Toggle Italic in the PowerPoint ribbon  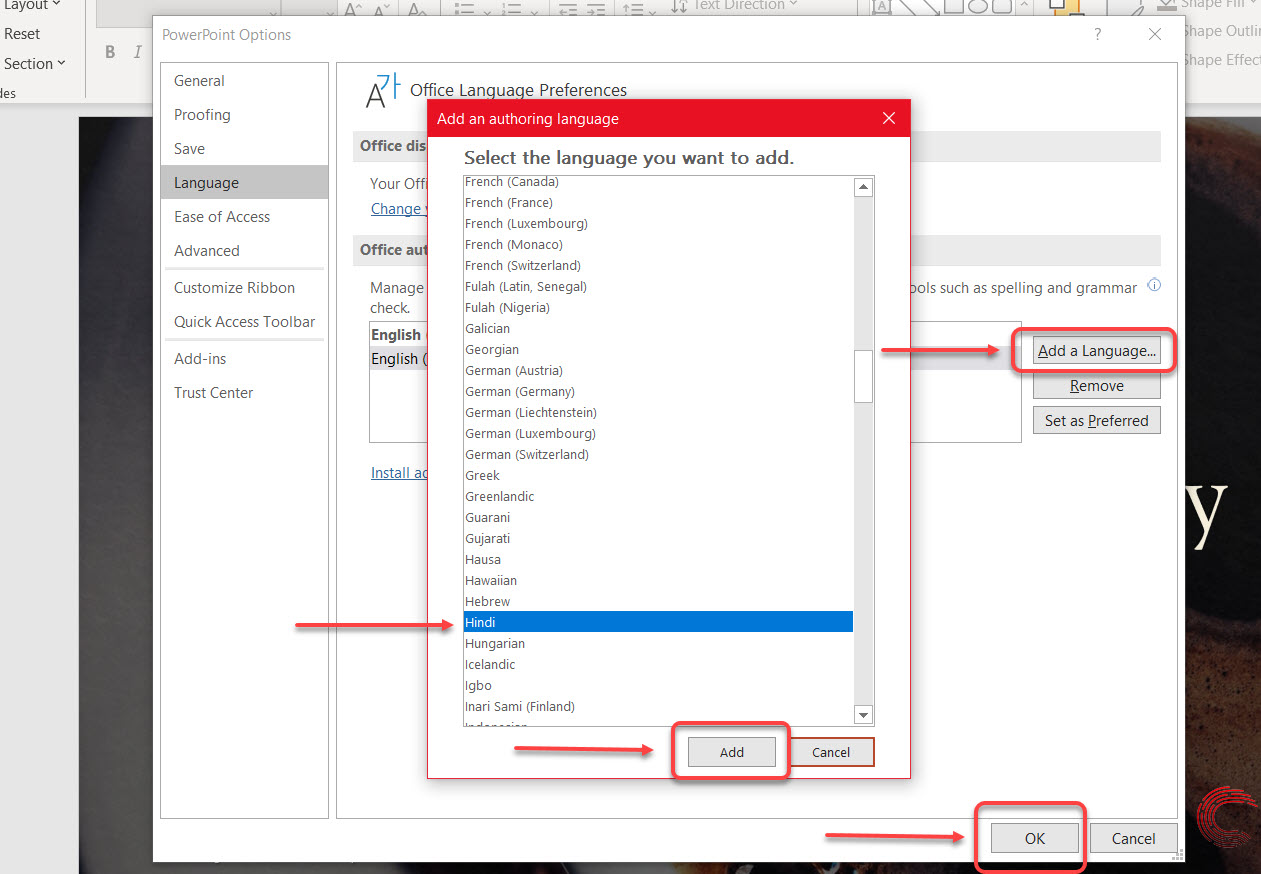(x=137, y=52)
